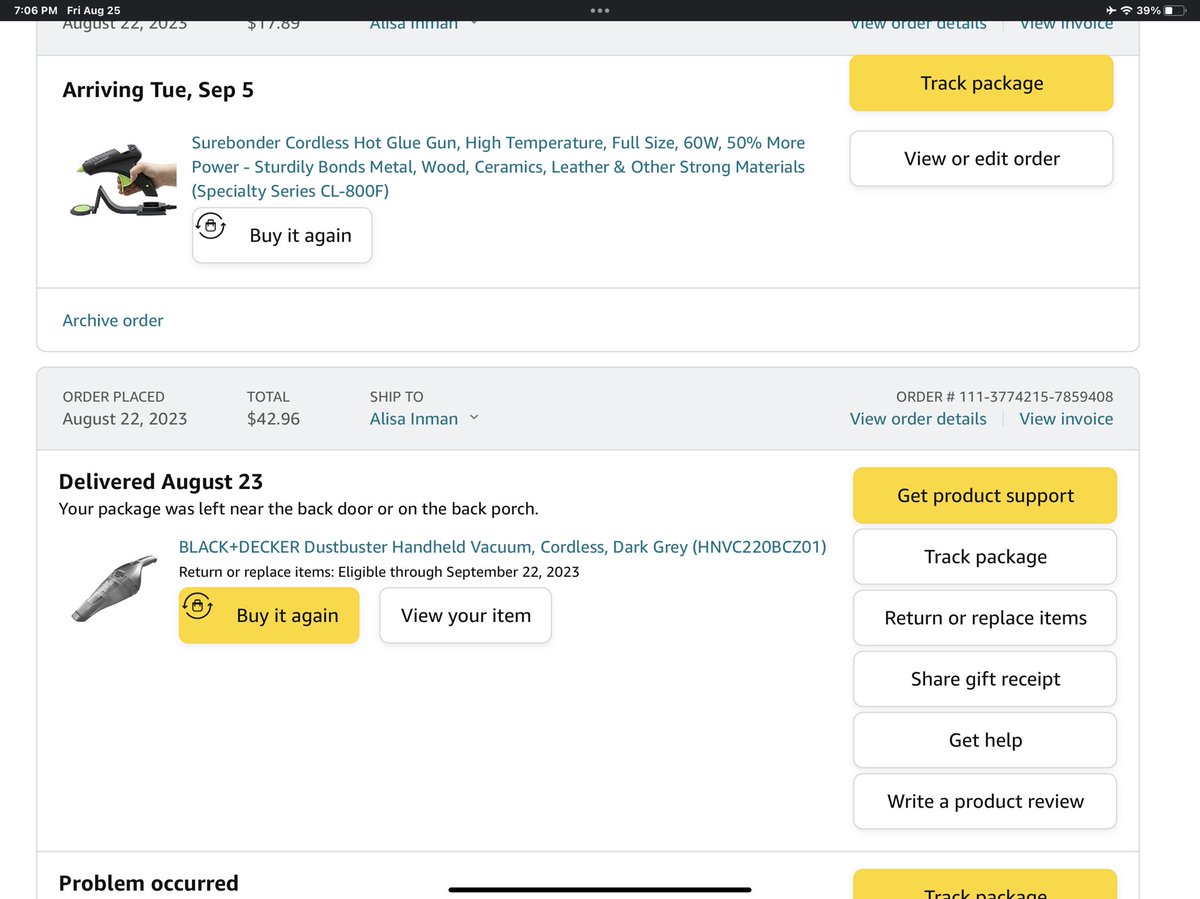This screenshot has width=1200, height=899.
Task: Tap the three-dot multitasking icon at the top
Action: coord(600,10)
